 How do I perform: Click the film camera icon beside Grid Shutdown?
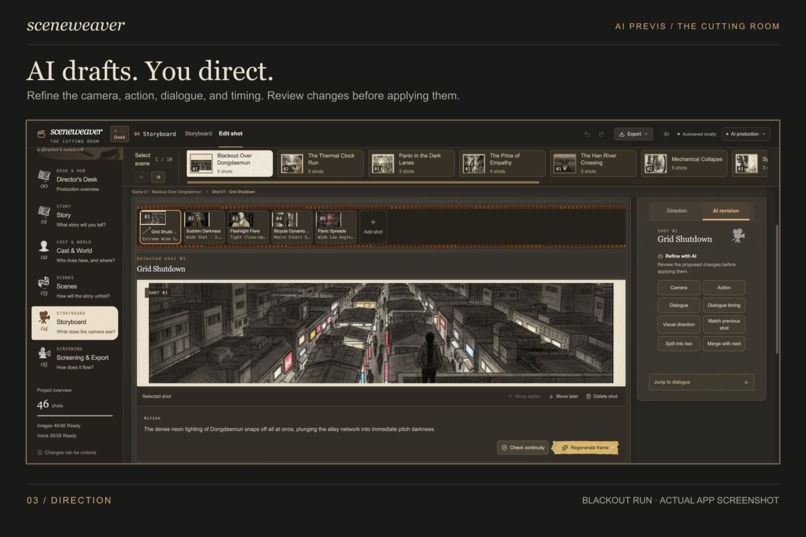[738, 236]
